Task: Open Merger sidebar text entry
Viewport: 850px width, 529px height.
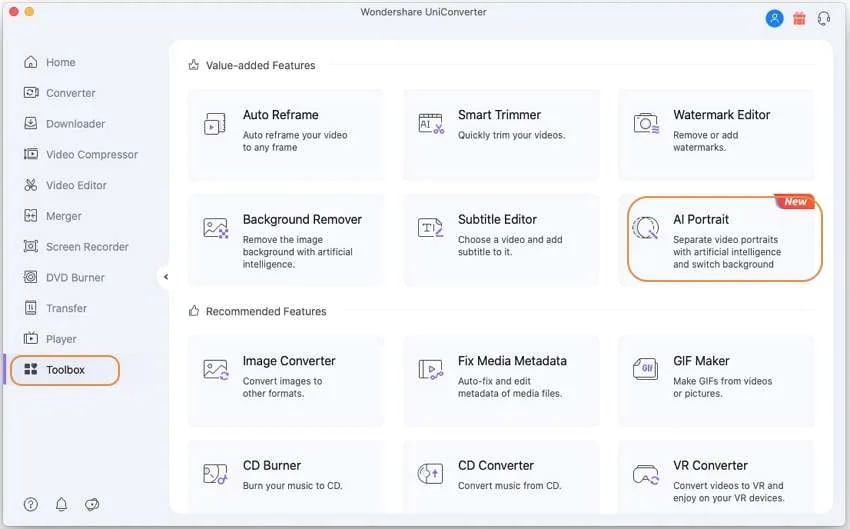Action: (x=63, y=216)
